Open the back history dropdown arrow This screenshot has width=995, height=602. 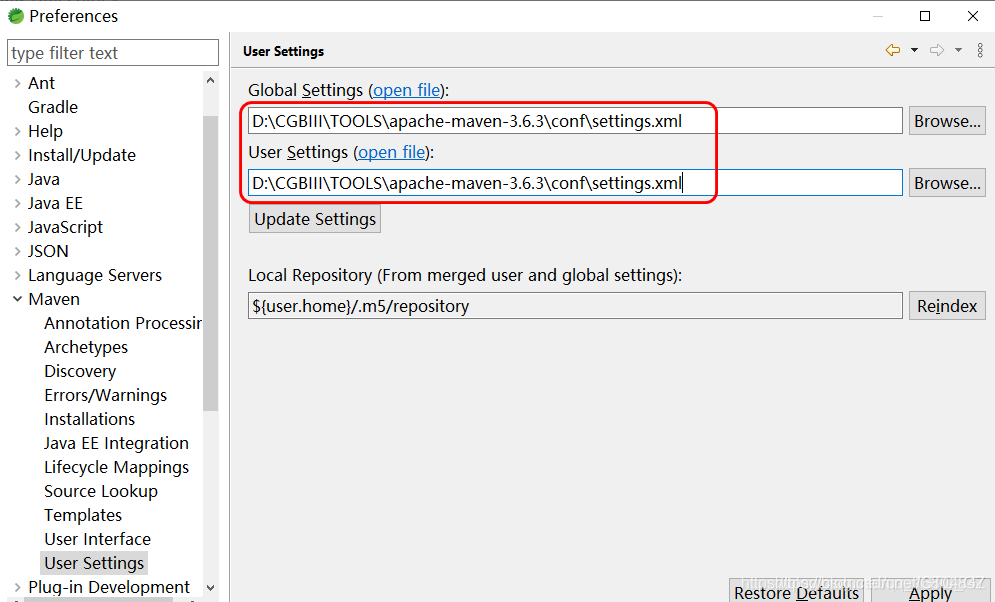pos(914,50)
